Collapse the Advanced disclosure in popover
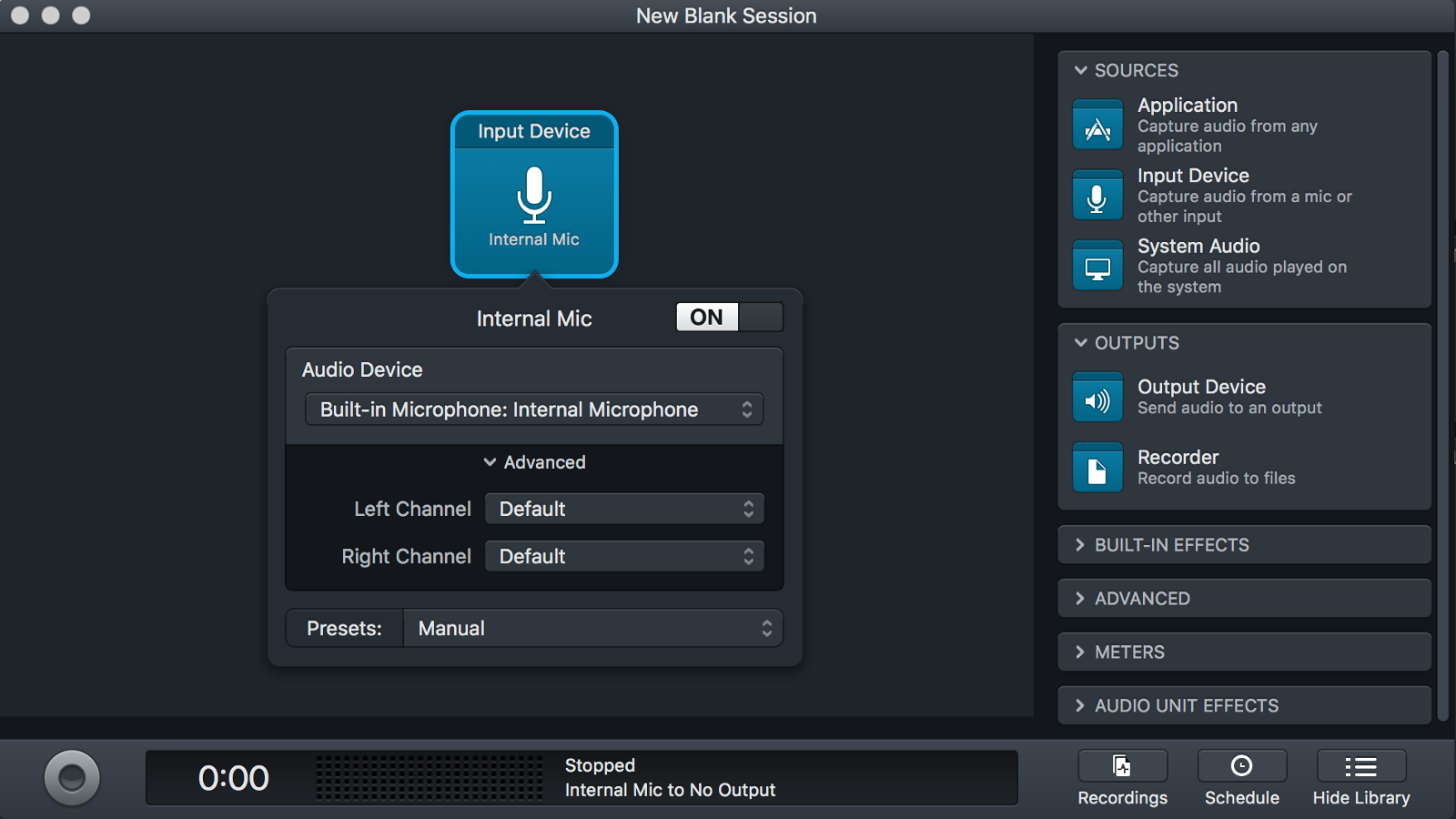Screen dimensions: 1456x819 click(x=534, y=462)
